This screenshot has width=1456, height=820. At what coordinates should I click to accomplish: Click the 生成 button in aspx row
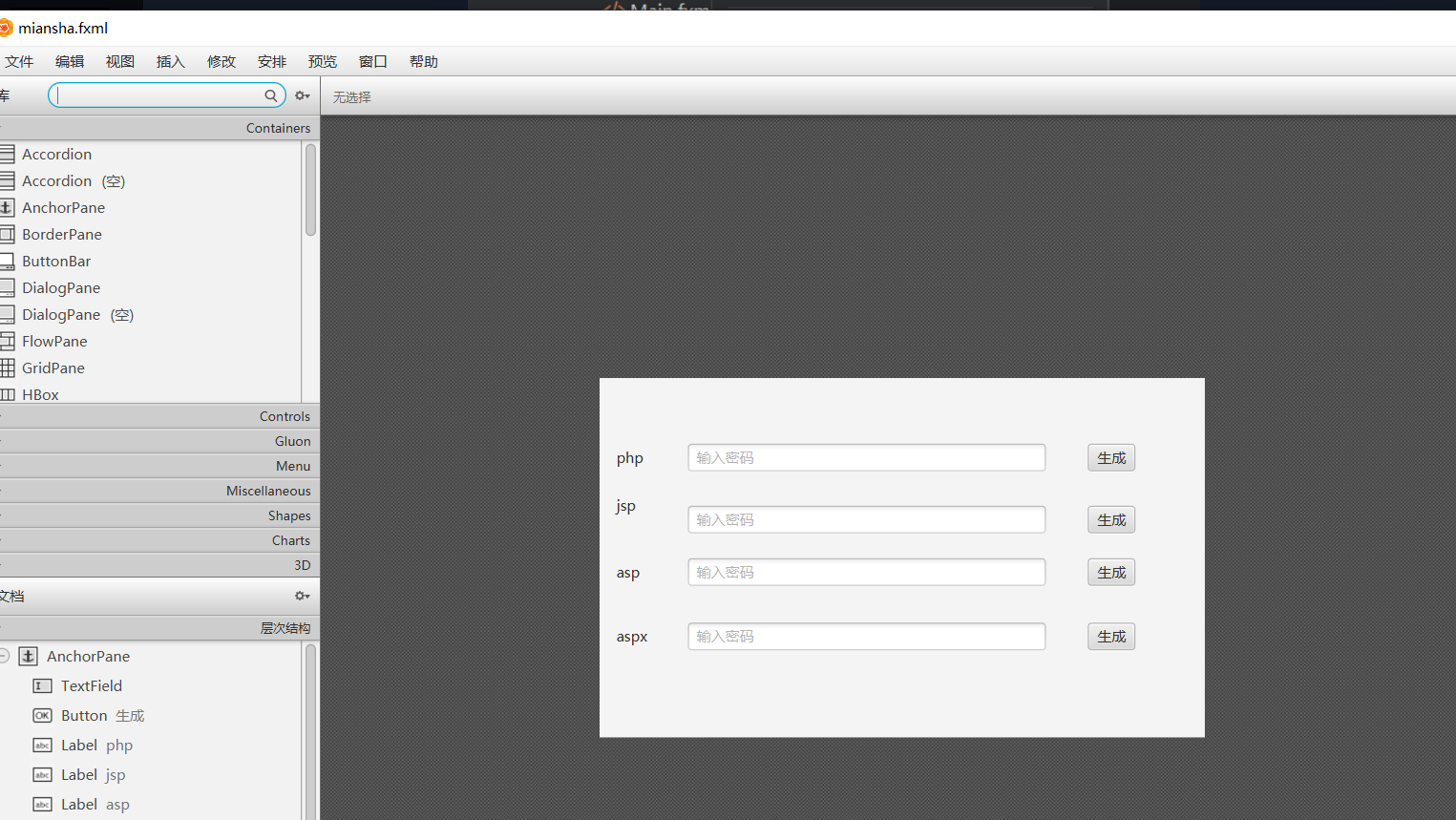point(1111,637)
